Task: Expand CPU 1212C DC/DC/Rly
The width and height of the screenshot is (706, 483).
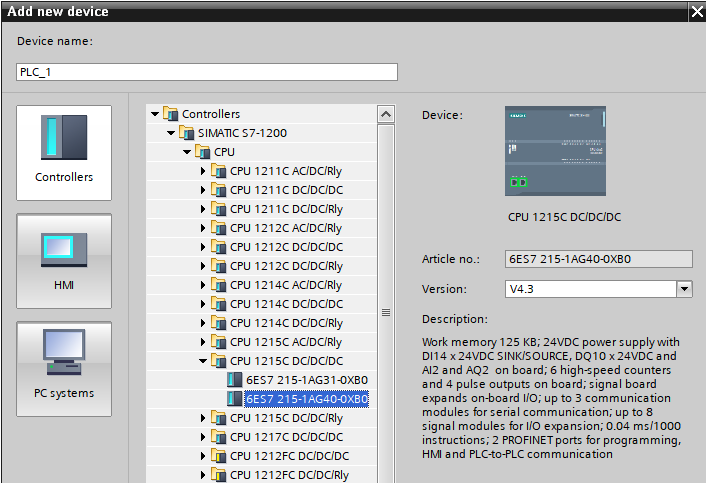Action: click(x=203, y=266)
